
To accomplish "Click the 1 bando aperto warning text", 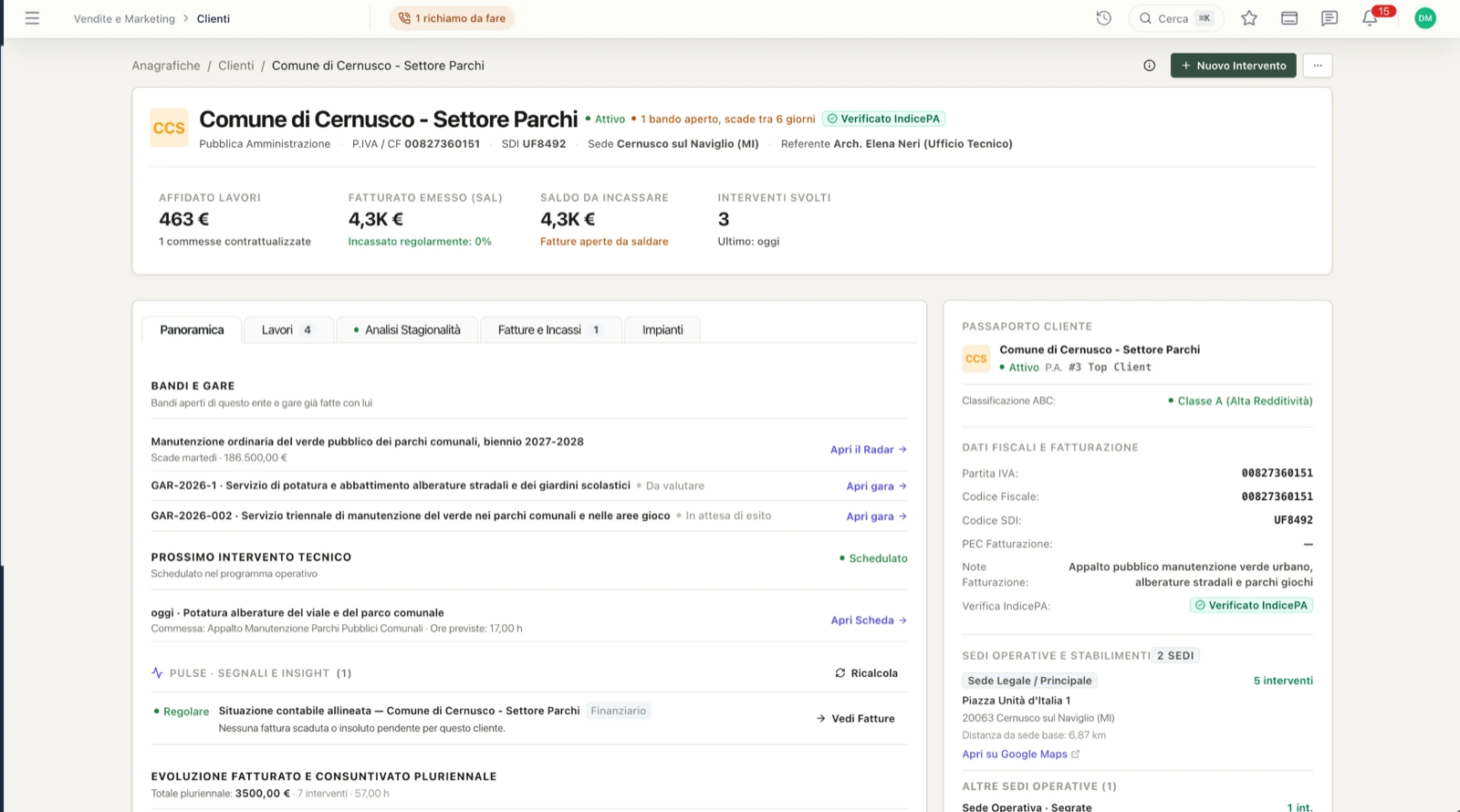I will pyautogui.click(x=727, y=119).
